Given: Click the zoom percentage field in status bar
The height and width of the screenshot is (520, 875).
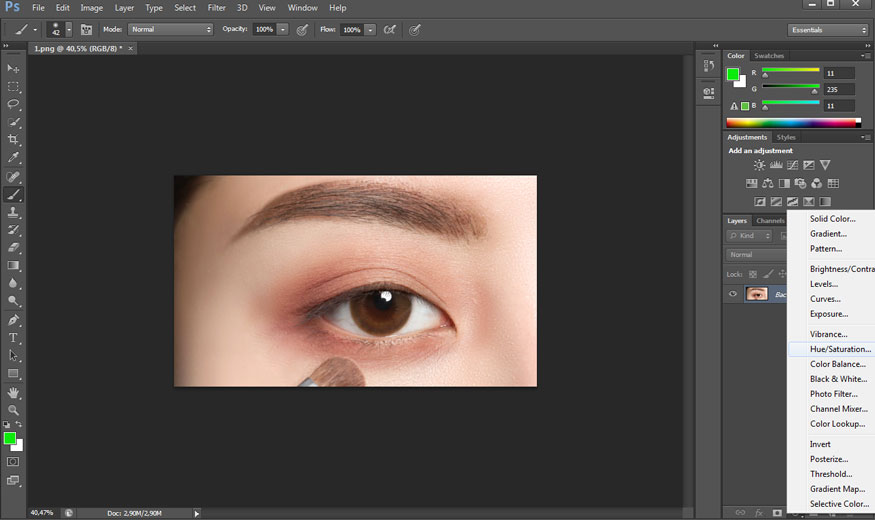Looking at the screenshot, I should (43, 513).
